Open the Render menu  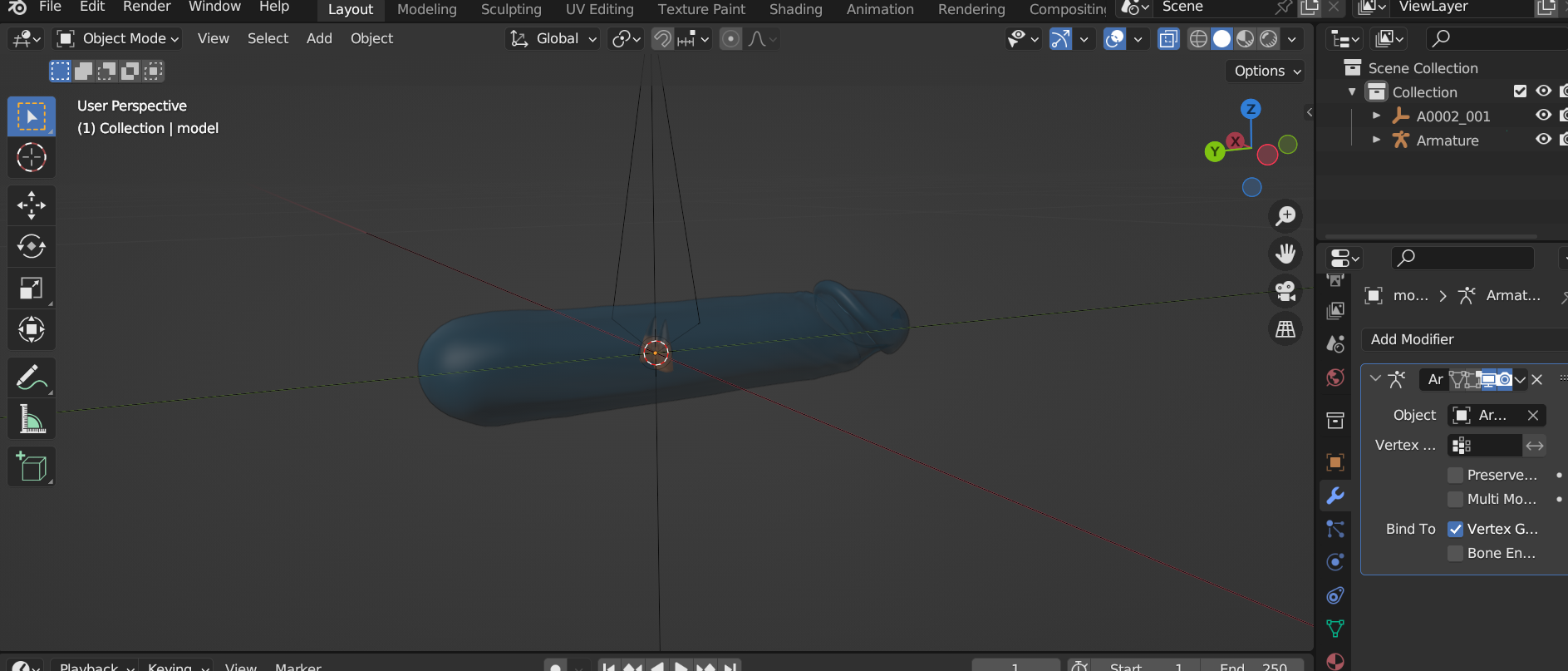click(x=146, y=7)
